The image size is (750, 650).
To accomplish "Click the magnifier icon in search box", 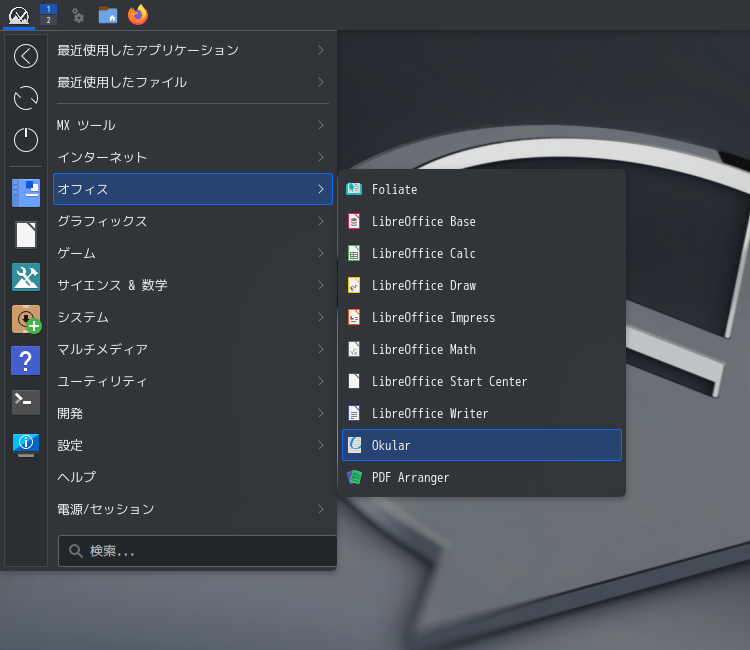I will click(x=76, y=551).
